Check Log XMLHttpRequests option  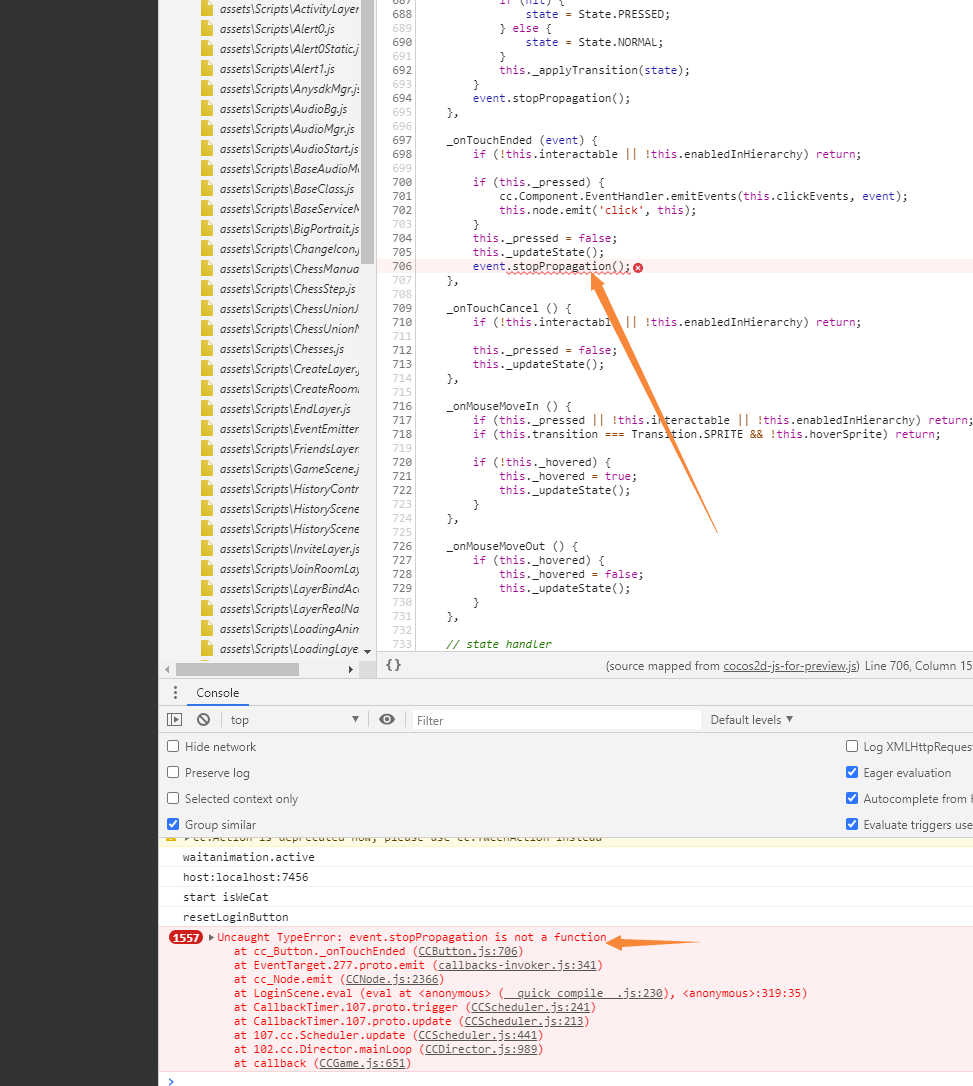point(852,746)
